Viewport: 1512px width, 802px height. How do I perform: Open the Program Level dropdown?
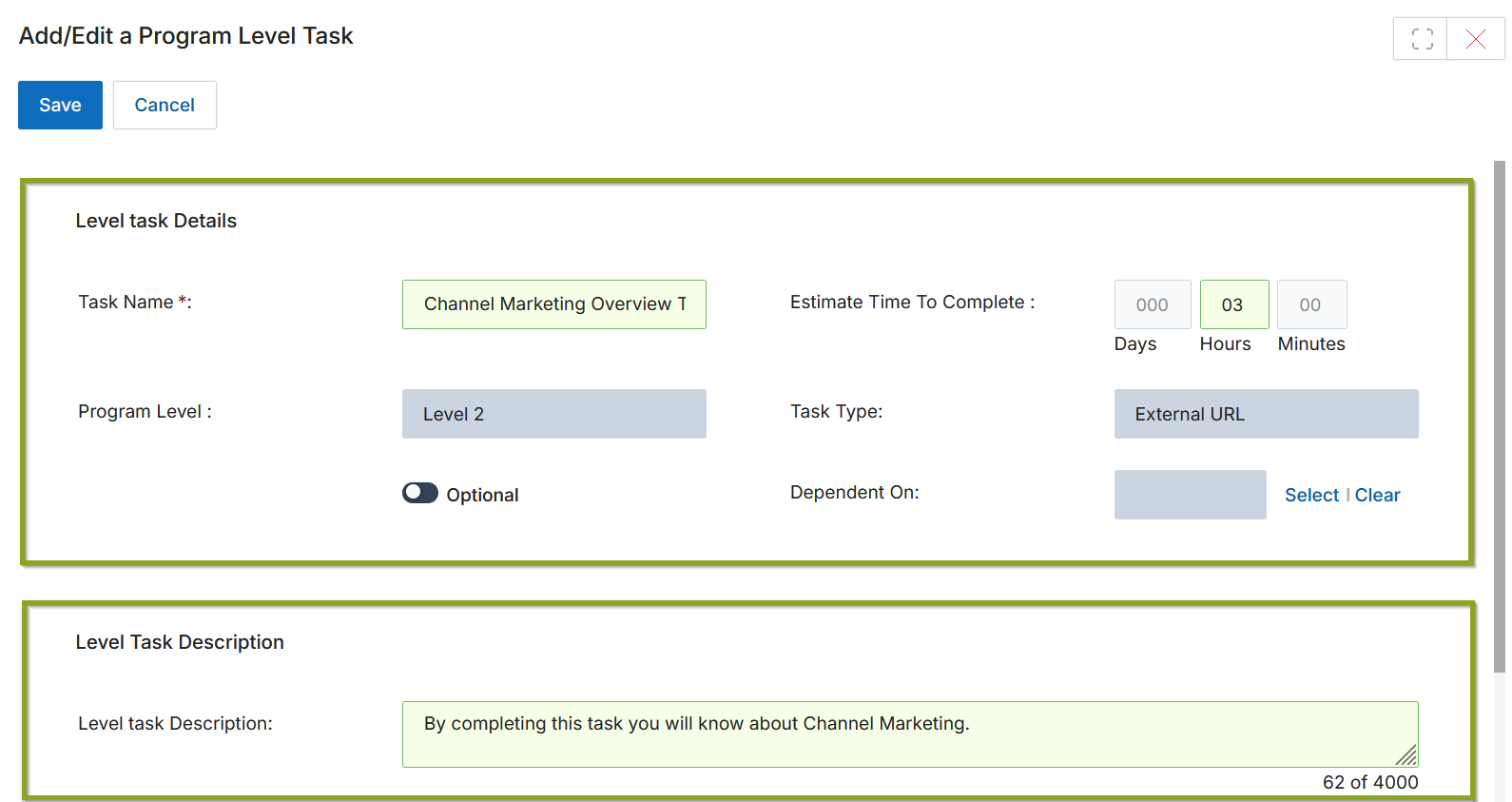point(554,414)
